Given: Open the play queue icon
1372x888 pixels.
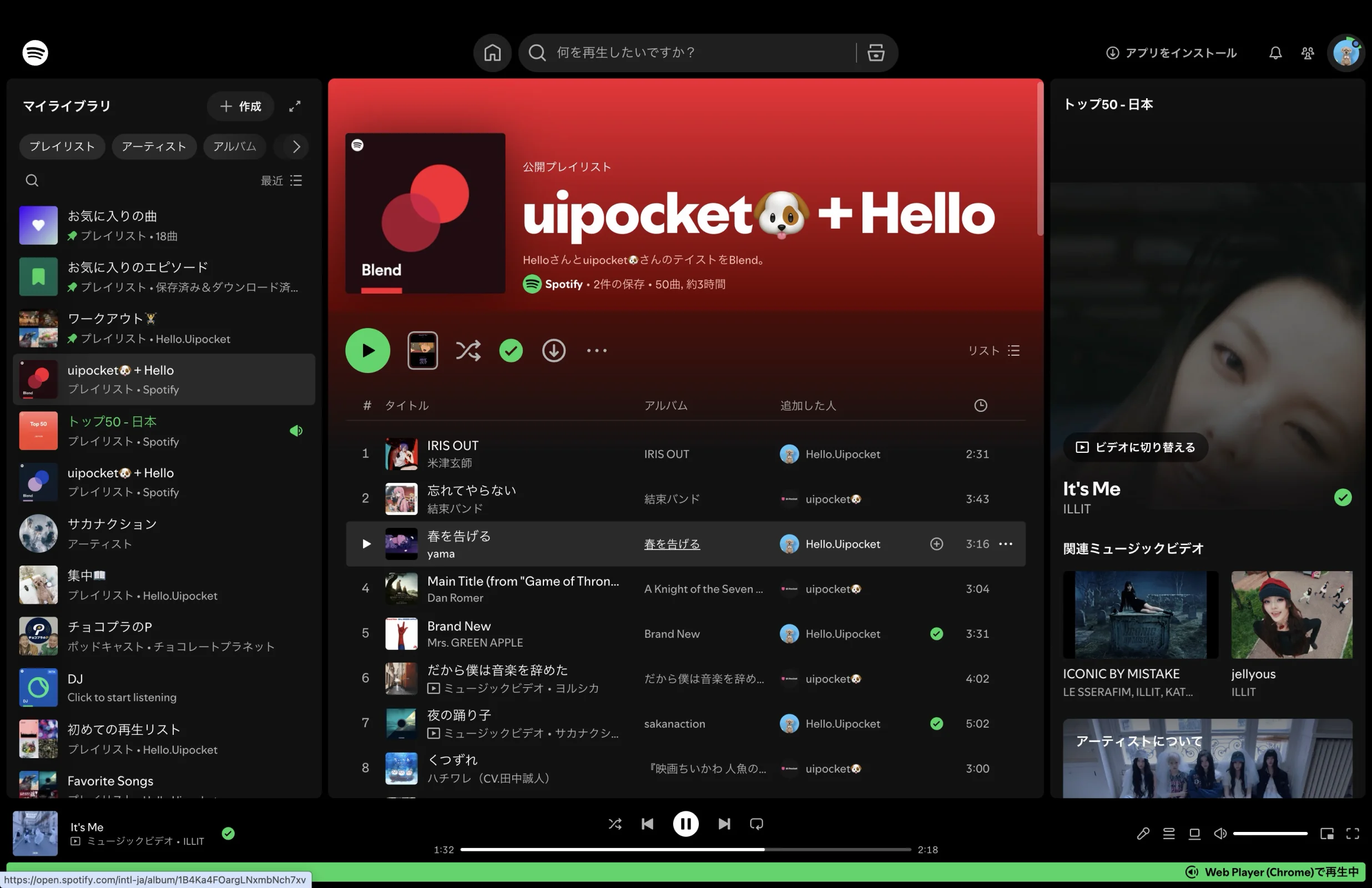Looking at the screenshot, I should tap(1168, 834).
